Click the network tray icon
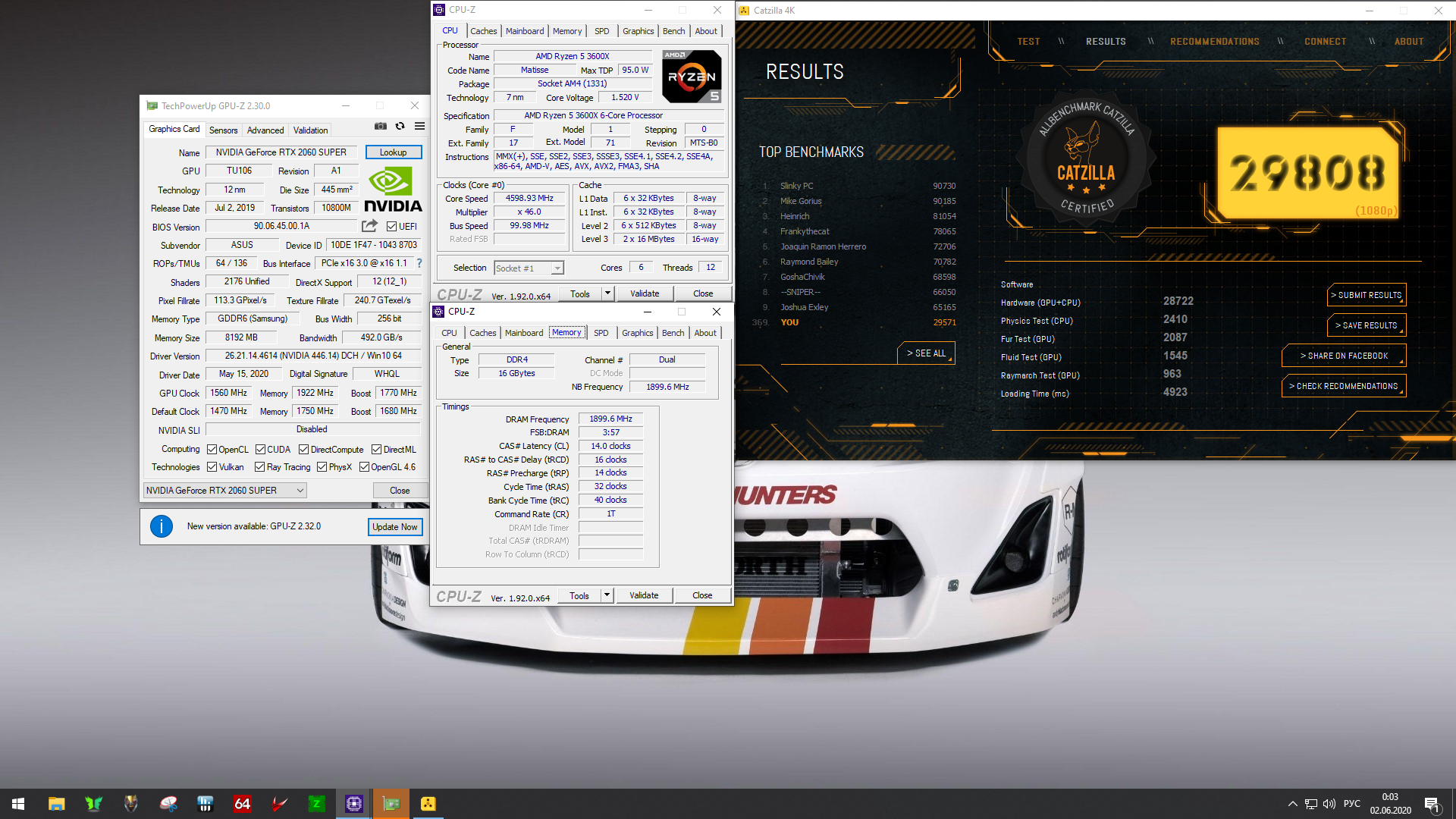Screen dimensions: 1456x819 (x=1310, y=804)
